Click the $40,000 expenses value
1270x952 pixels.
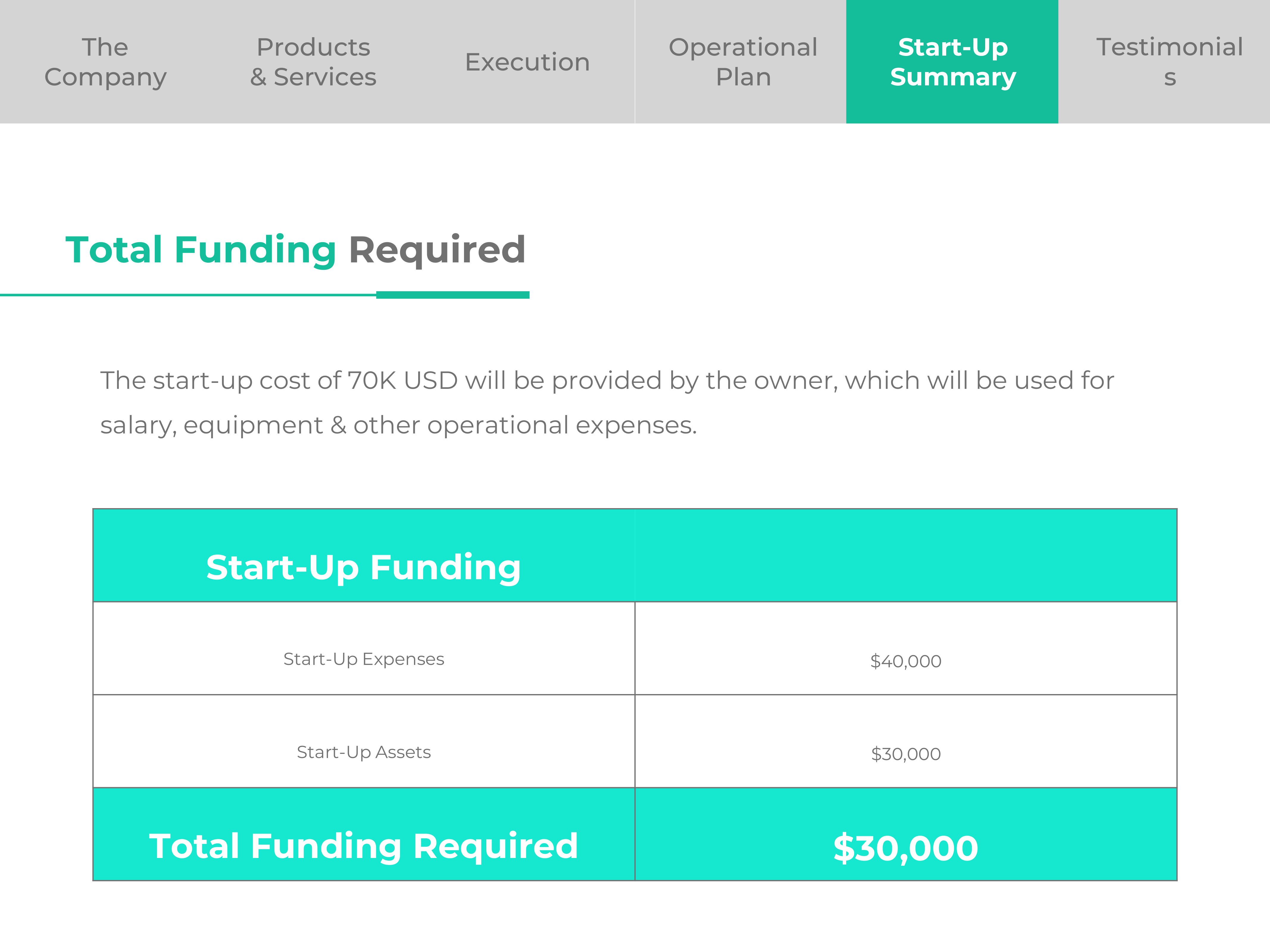906,661
